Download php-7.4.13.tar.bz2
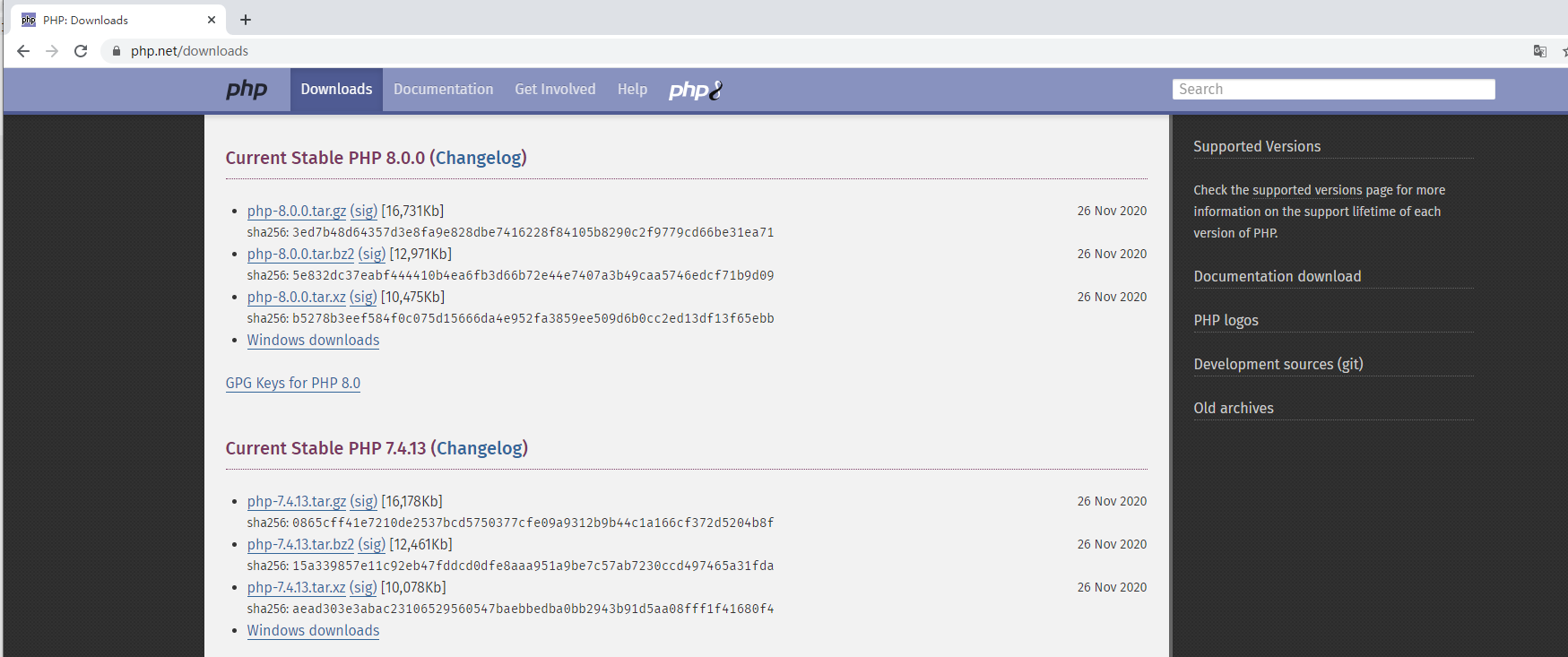1568x657 pixels. coord(300,544)
